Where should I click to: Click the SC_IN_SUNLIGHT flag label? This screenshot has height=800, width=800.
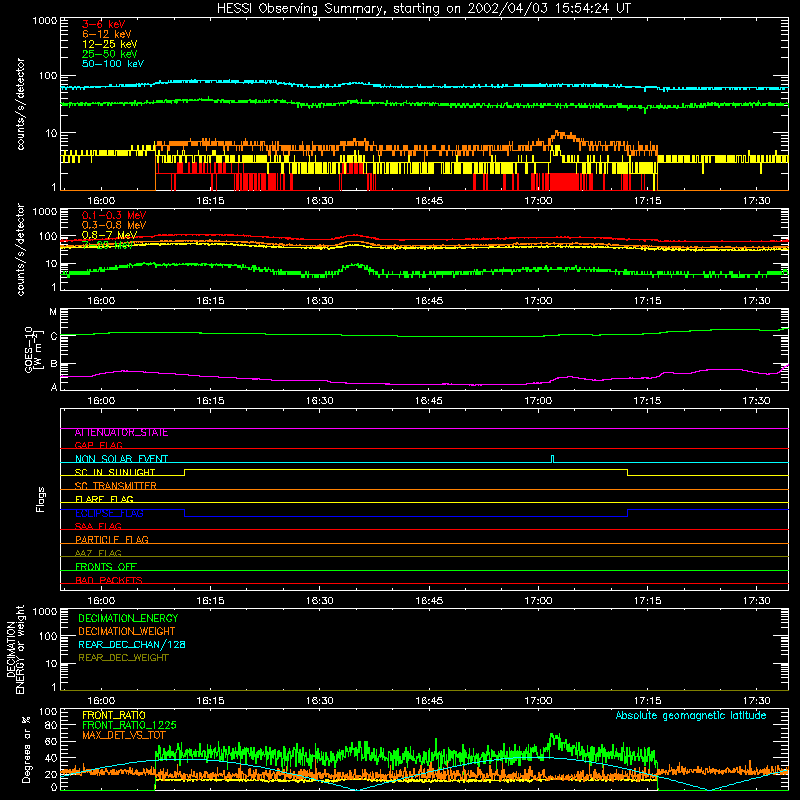(x=115, y=472)
